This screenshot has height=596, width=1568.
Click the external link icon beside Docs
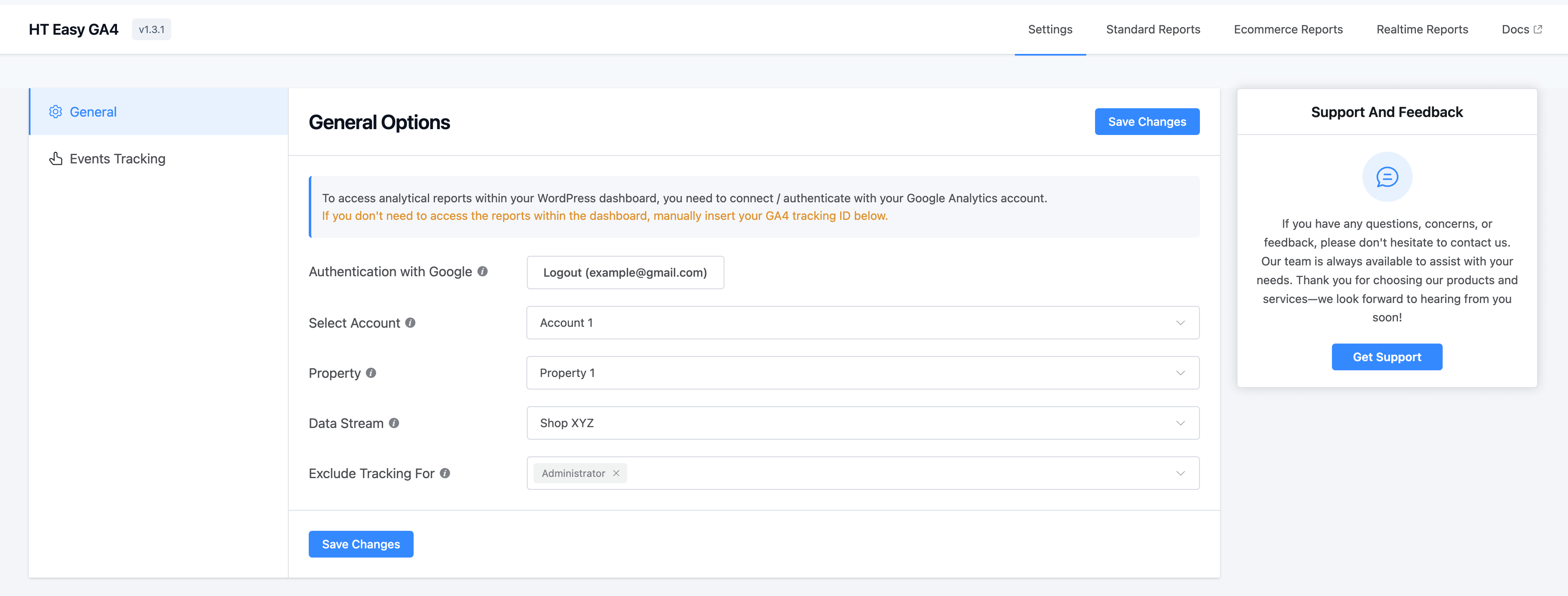[x=1538, y=29]
